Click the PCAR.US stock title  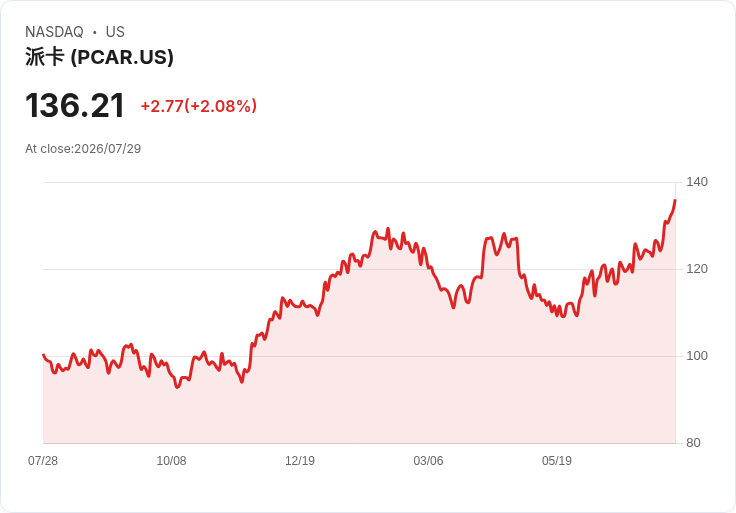pyautogui.click(x=99, y=57)
